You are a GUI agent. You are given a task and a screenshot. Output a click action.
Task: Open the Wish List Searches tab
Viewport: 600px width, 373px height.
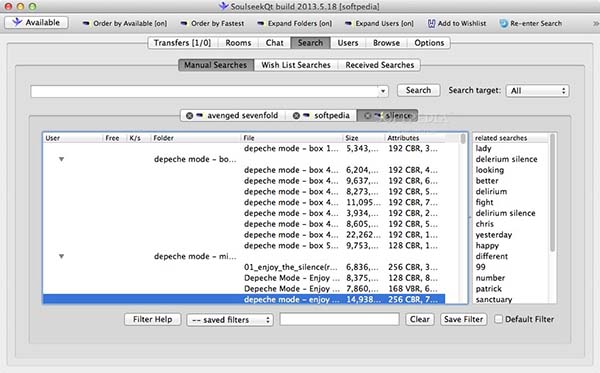(x=296, y=65)
